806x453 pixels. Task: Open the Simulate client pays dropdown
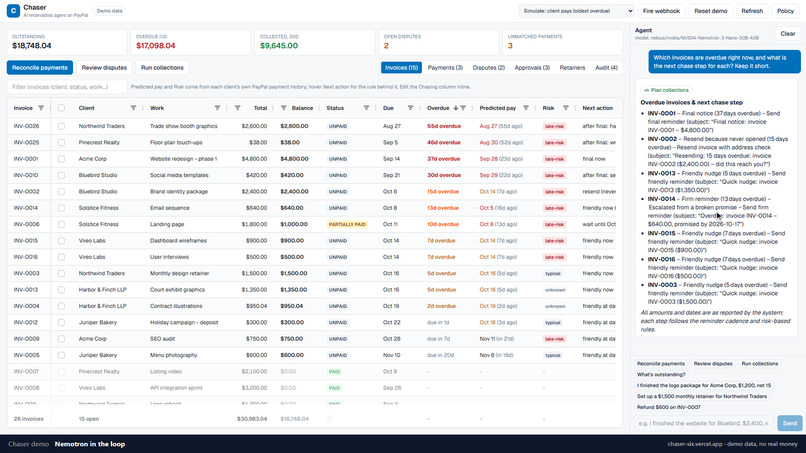tap(576, 11)
